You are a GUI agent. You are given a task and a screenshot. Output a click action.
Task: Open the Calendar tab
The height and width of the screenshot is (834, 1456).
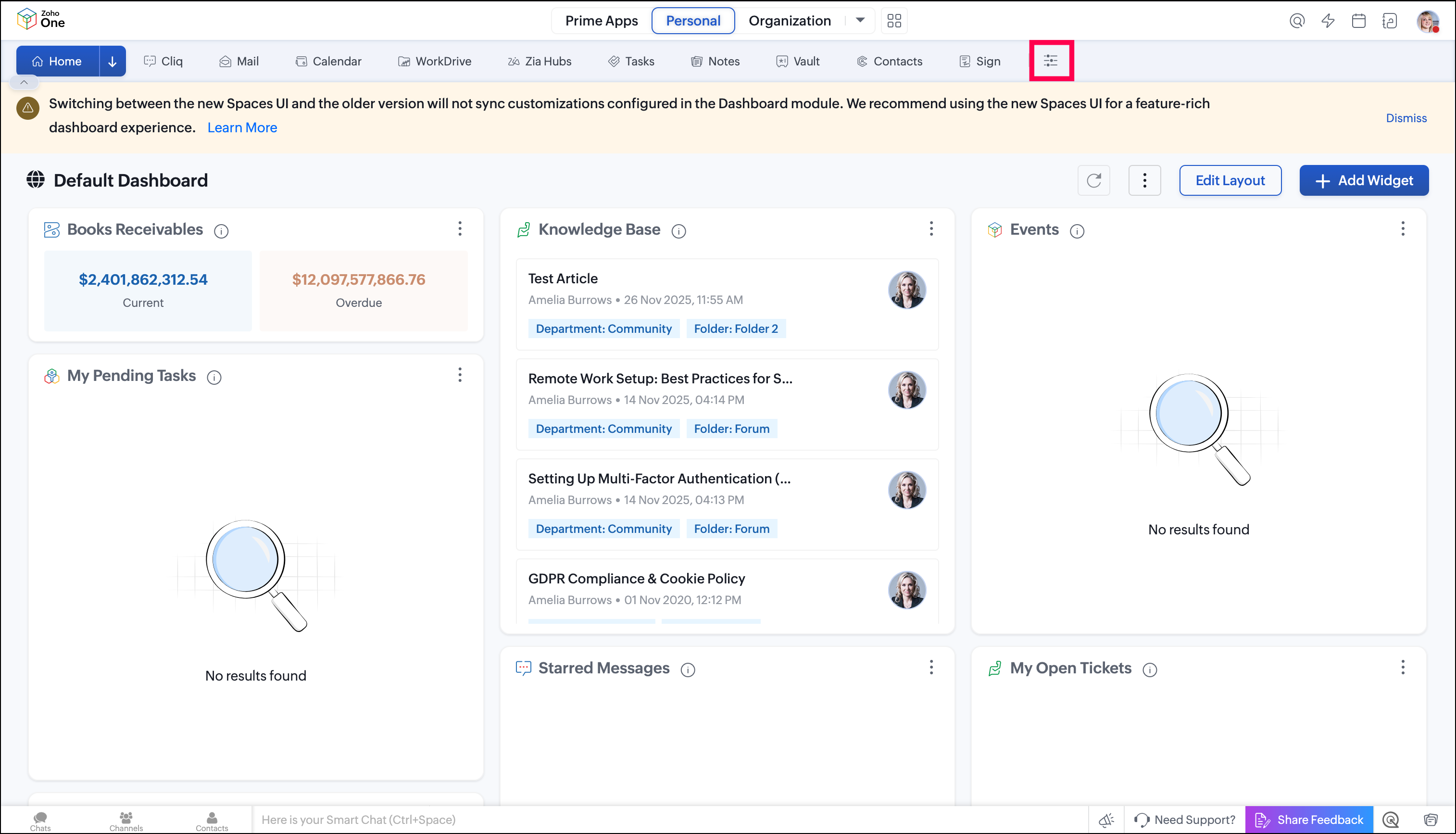click(328, 61)
